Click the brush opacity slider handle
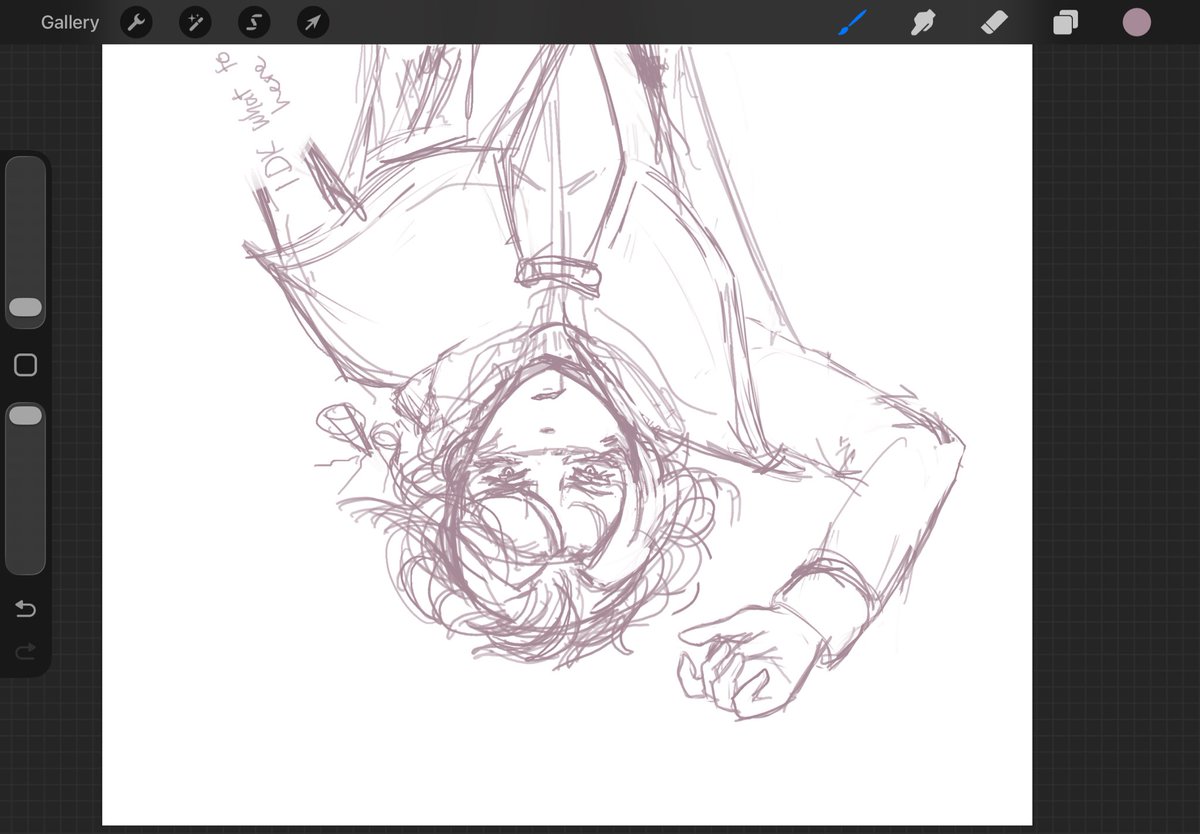This screenshot has width=1200, height=834. coord(26,415)
